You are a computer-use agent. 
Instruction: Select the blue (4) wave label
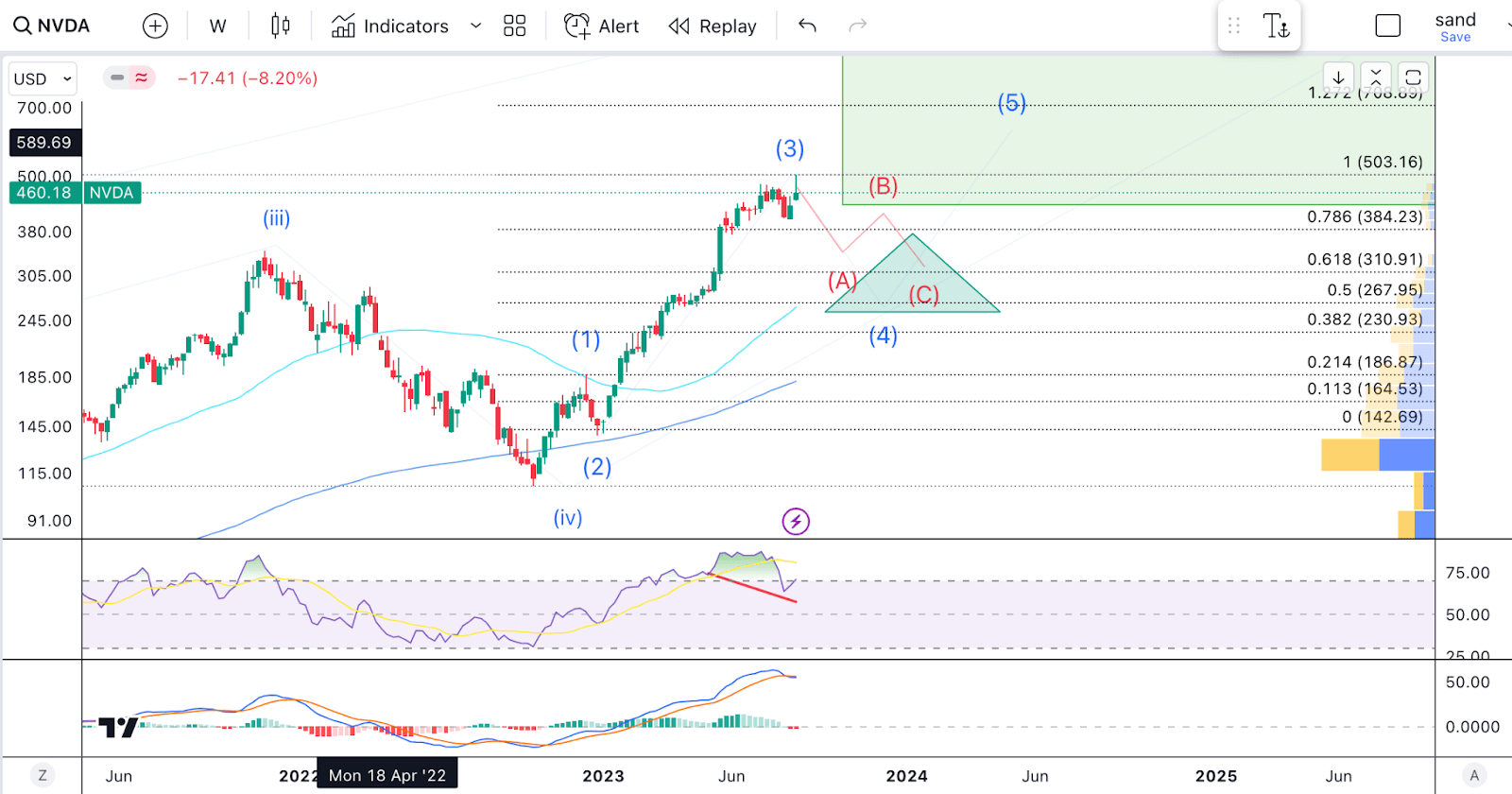click(884, 336)
